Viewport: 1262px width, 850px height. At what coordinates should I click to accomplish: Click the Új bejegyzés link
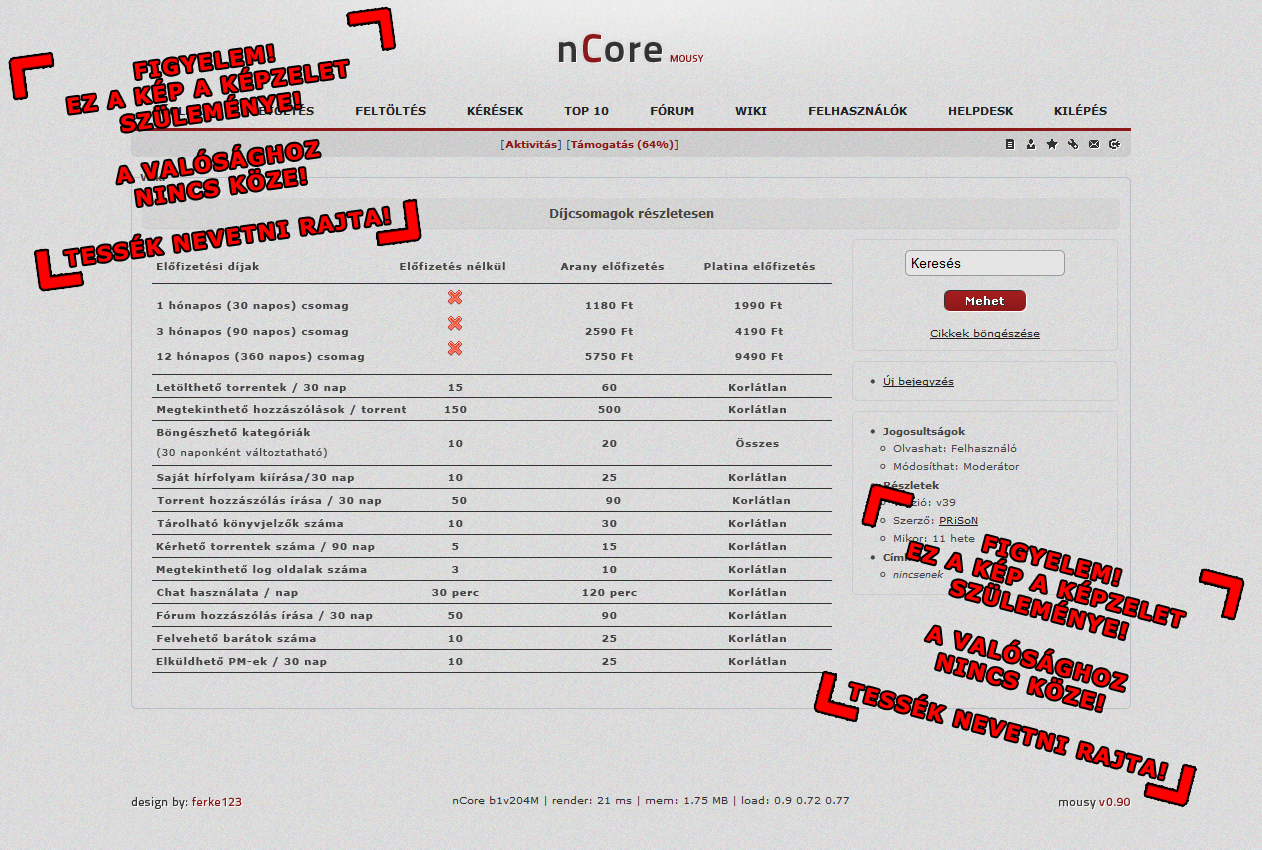coord(918,382)
